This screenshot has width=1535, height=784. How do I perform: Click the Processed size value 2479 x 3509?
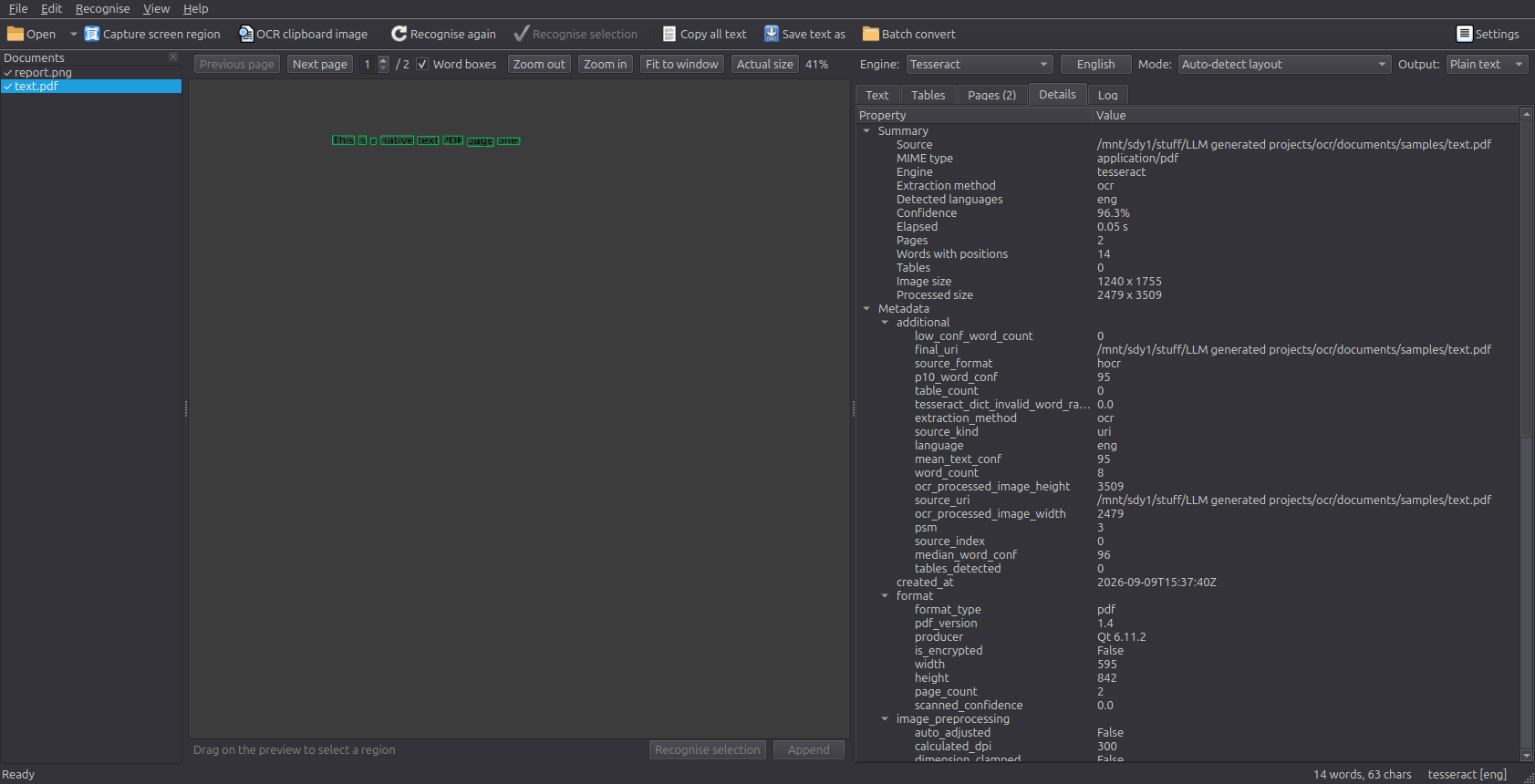pyautogui.click(x=1129, y=294)
